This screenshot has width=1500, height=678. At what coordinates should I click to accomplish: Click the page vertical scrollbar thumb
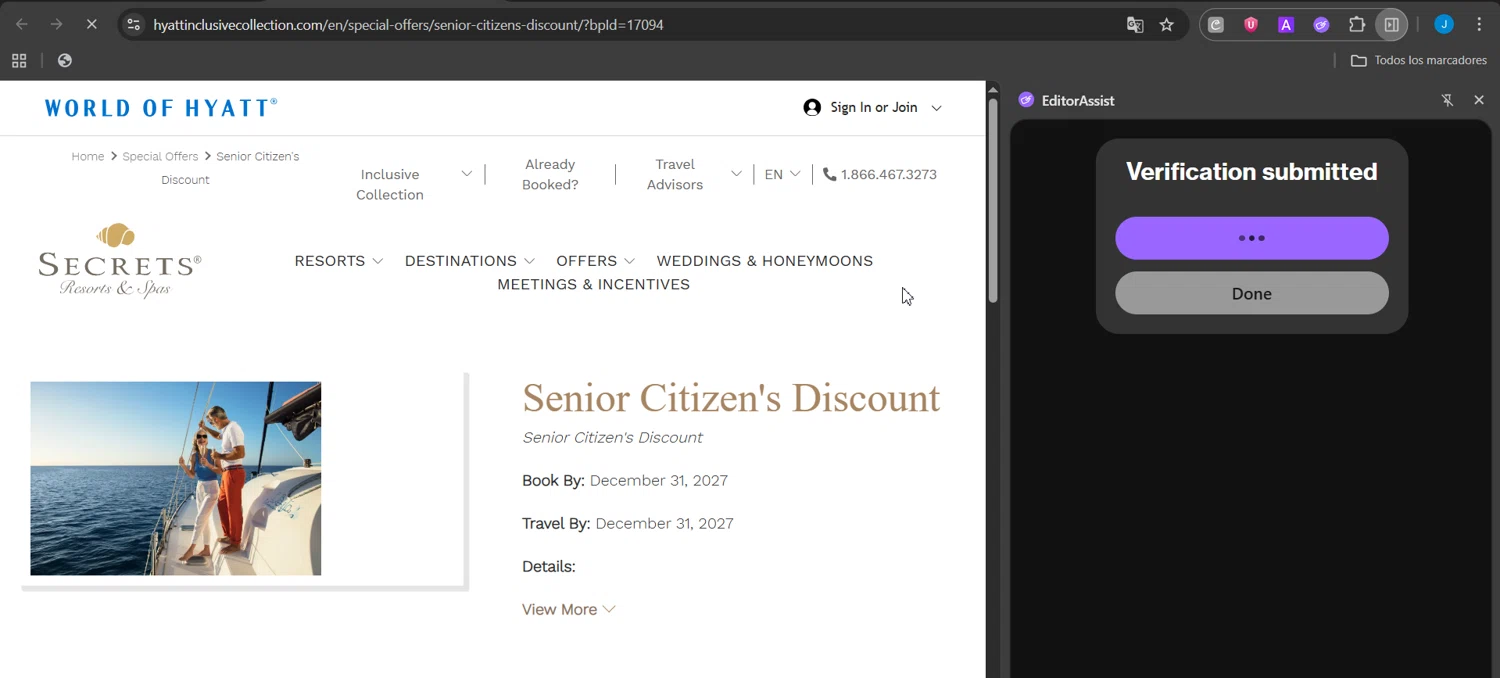993,200
